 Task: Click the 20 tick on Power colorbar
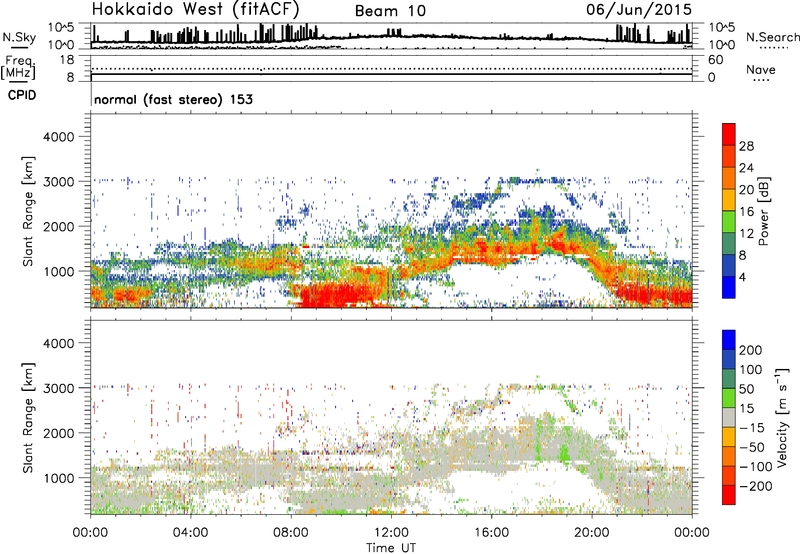coord(746,190)
